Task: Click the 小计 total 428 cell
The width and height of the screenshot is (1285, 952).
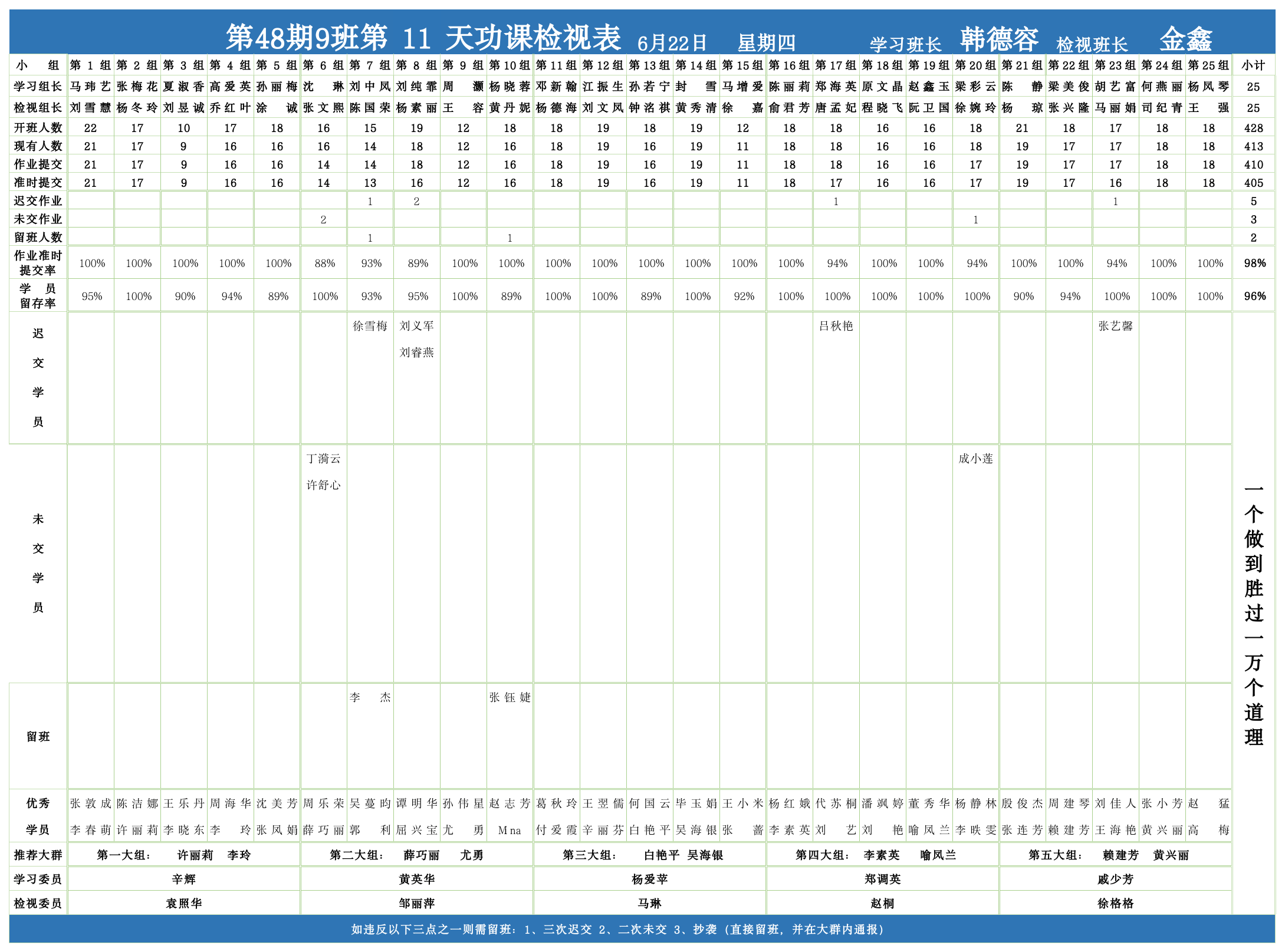Action: tap(1255, 127)
